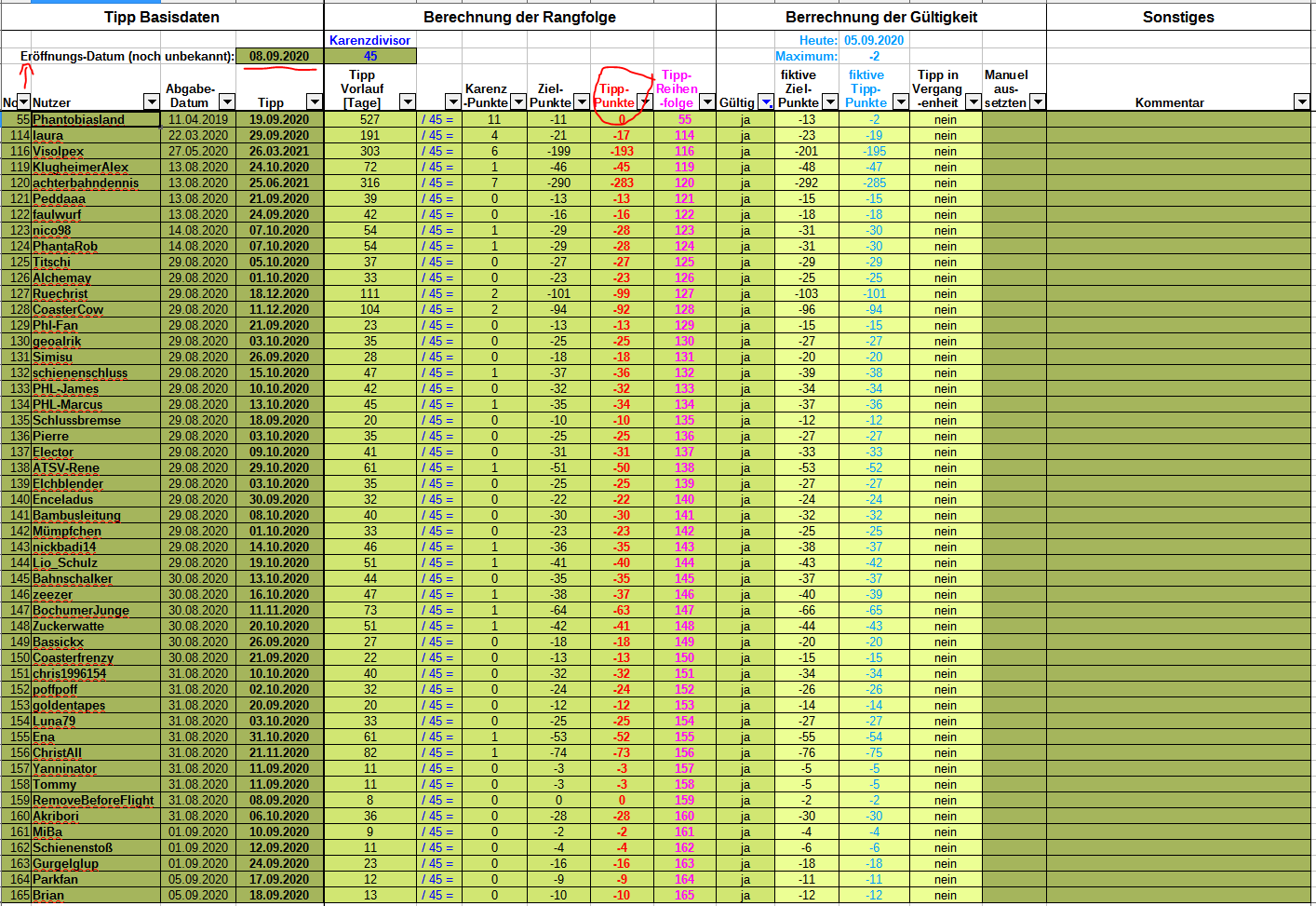The height and width of the screenshot is (906, 1316).
Task: Select the user cell 'achterbahndennis'
Action: (96, 183)
